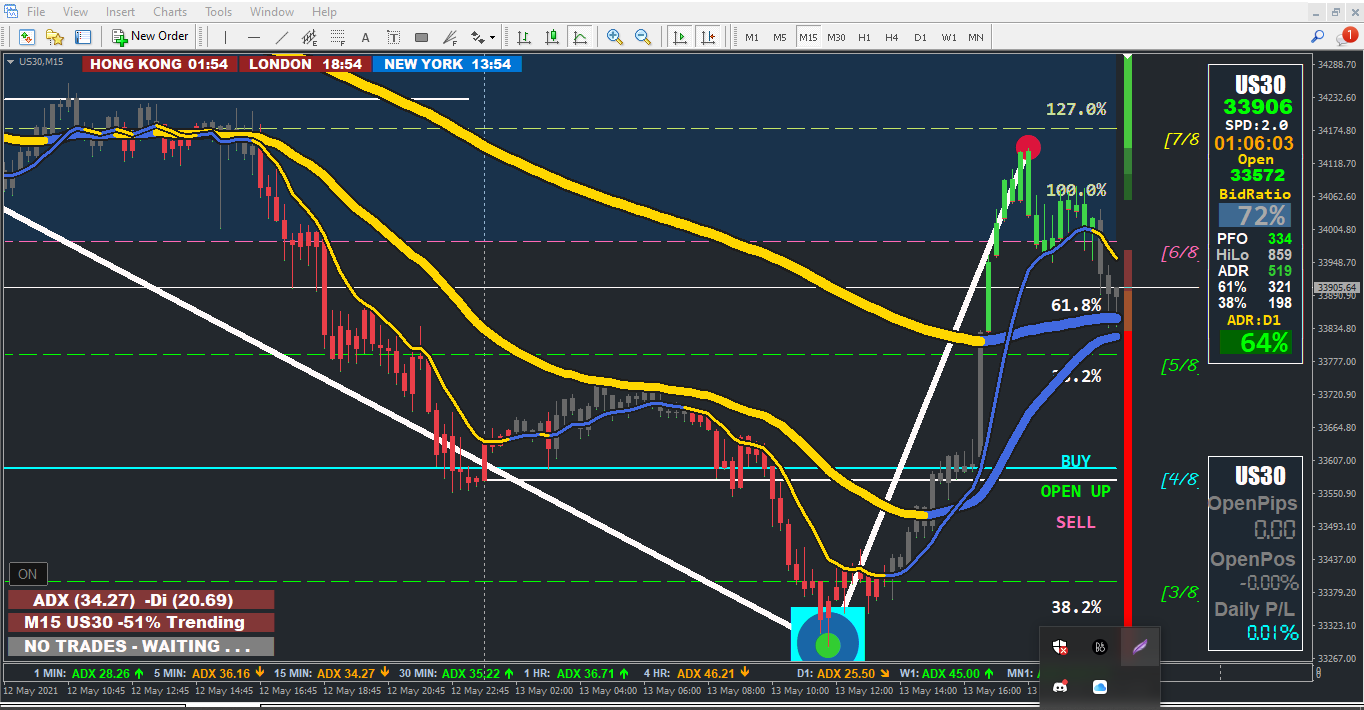1364x710 pixels.
Task: Switch to M30 timeframe
Action: pos(836,37)
